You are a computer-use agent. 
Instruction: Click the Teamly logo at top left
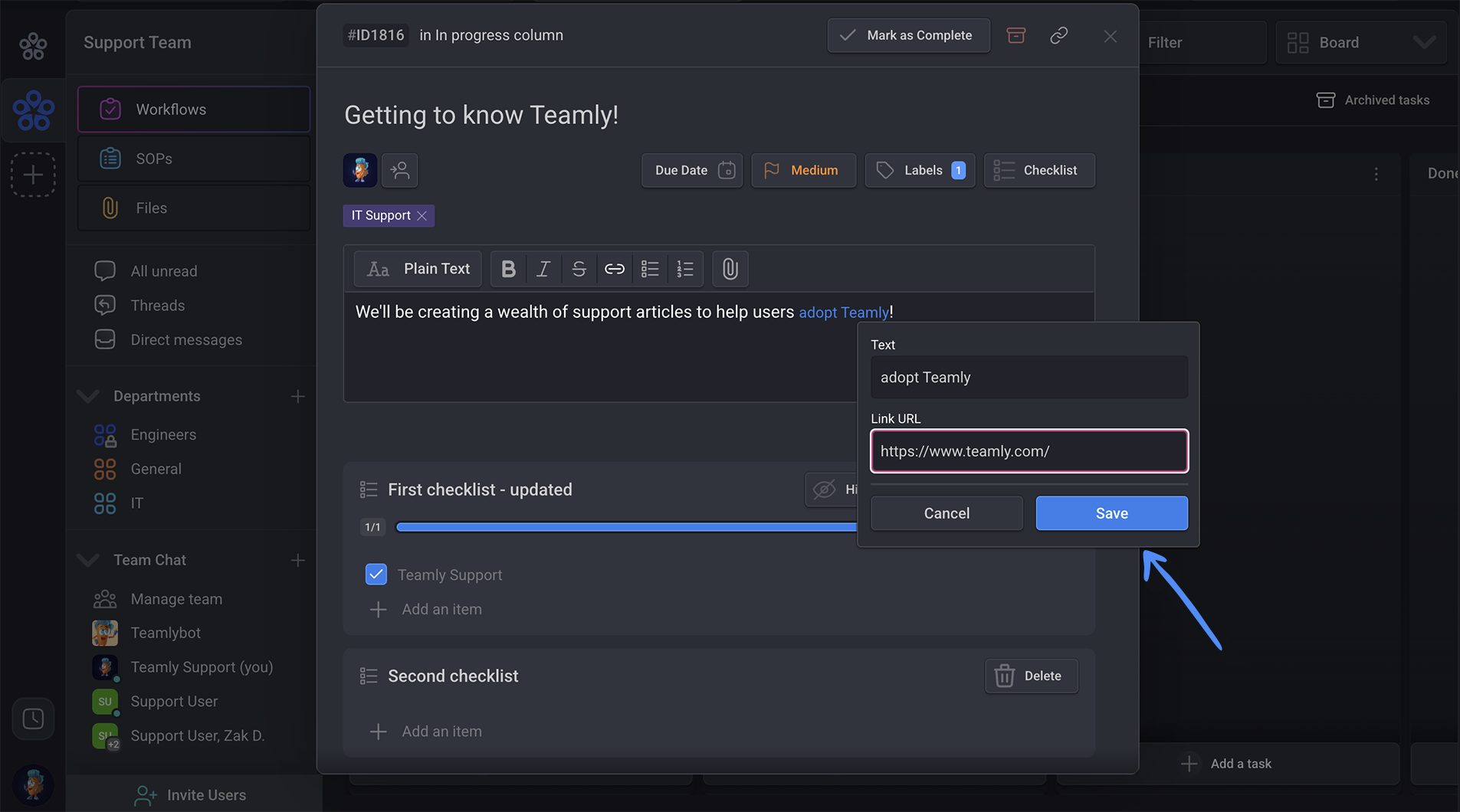coord(33,46)
